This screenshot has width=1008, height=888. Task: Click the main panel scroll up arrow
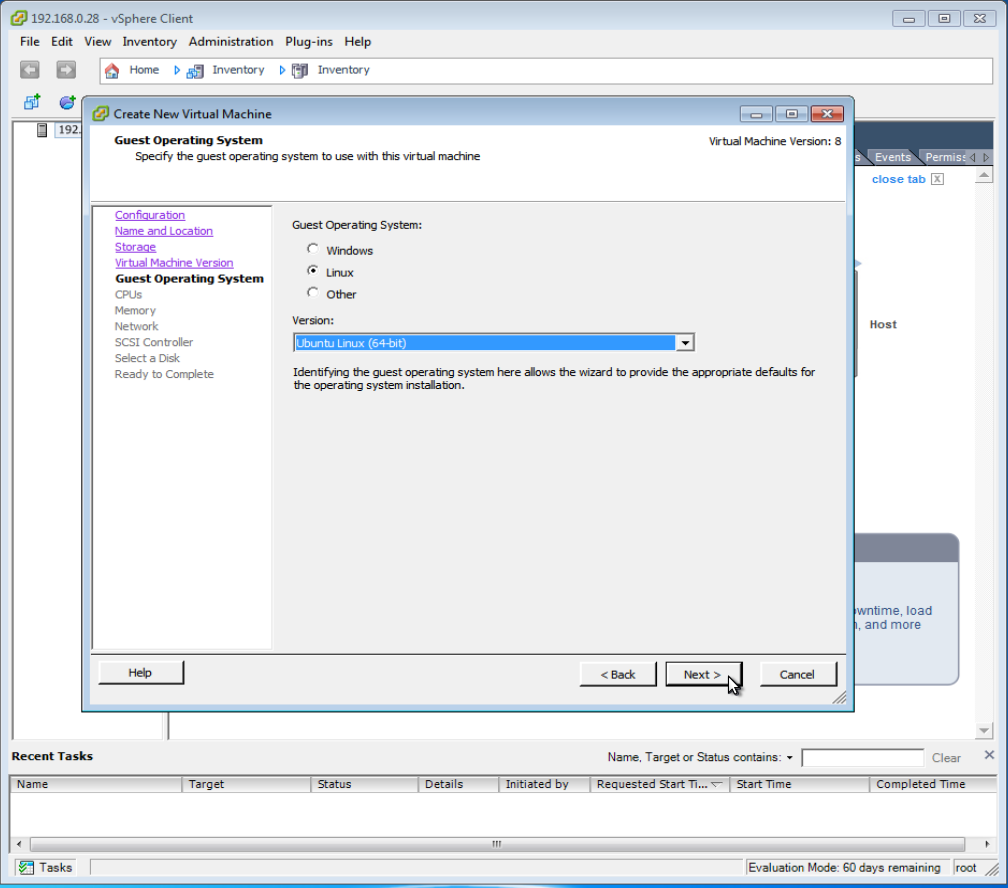click(984, 176)
